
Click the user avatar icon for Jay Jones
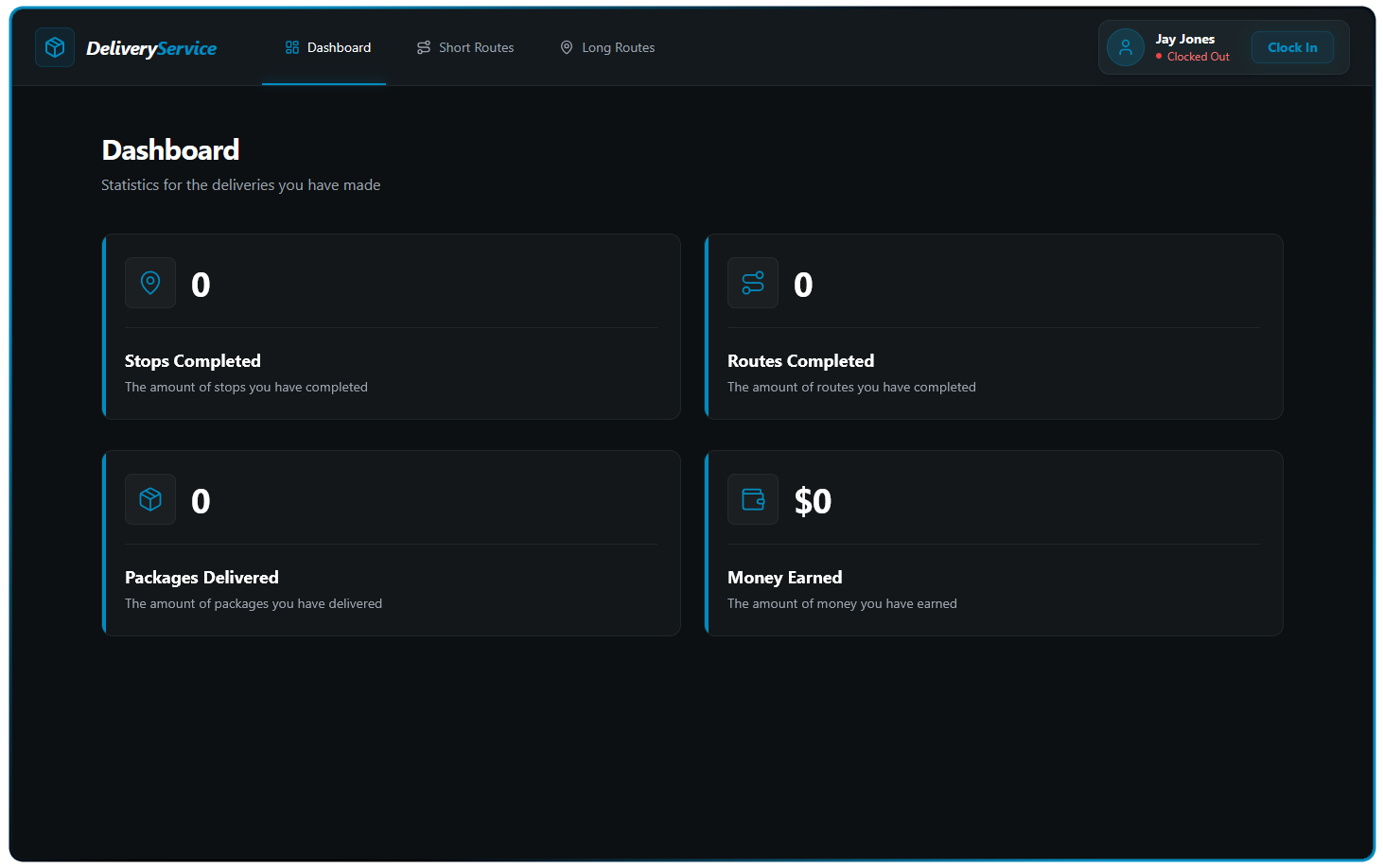tap(1126, 47)
